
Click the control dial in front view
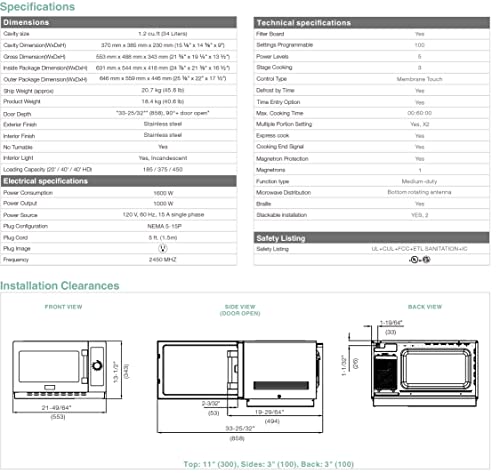click(97, 365)
